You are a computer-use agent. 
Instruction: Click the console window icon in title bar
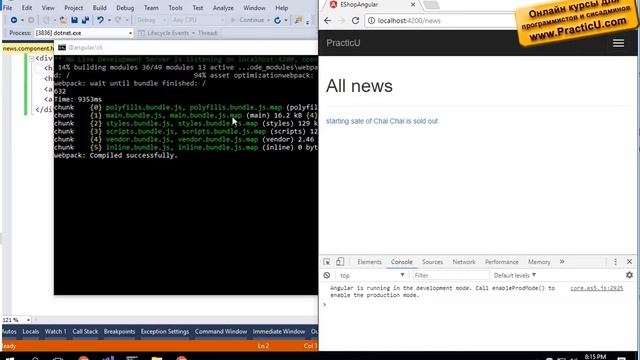point(62,48)
